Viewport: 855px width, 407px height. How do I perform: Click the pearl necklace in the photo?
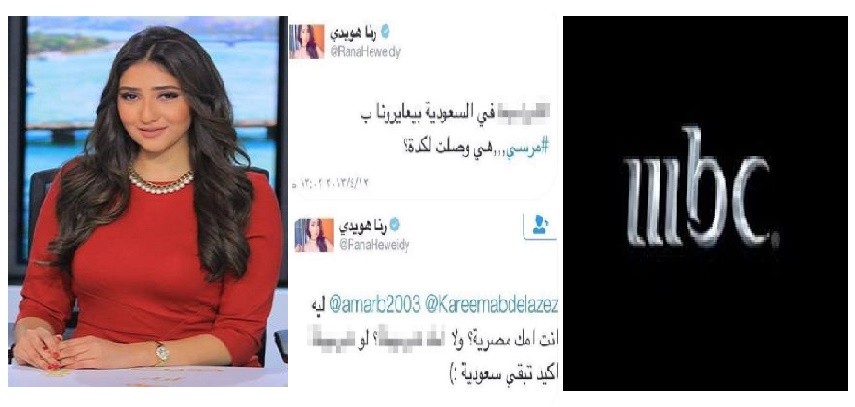(161, 182)
